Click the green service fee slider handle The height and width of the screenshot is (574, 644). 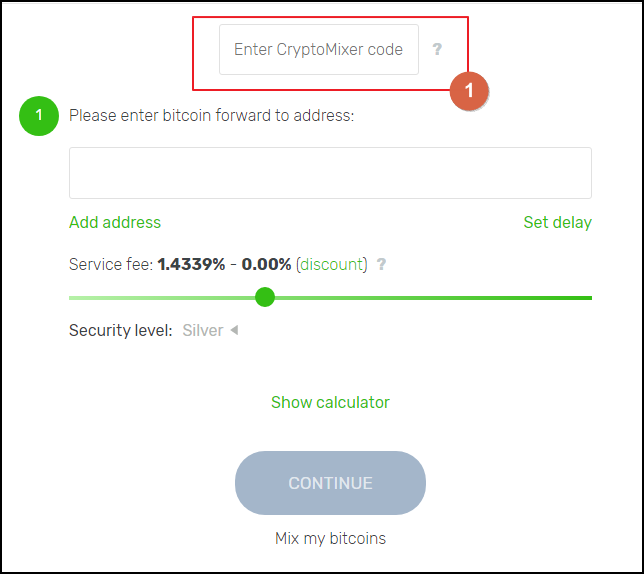[265, 297]
